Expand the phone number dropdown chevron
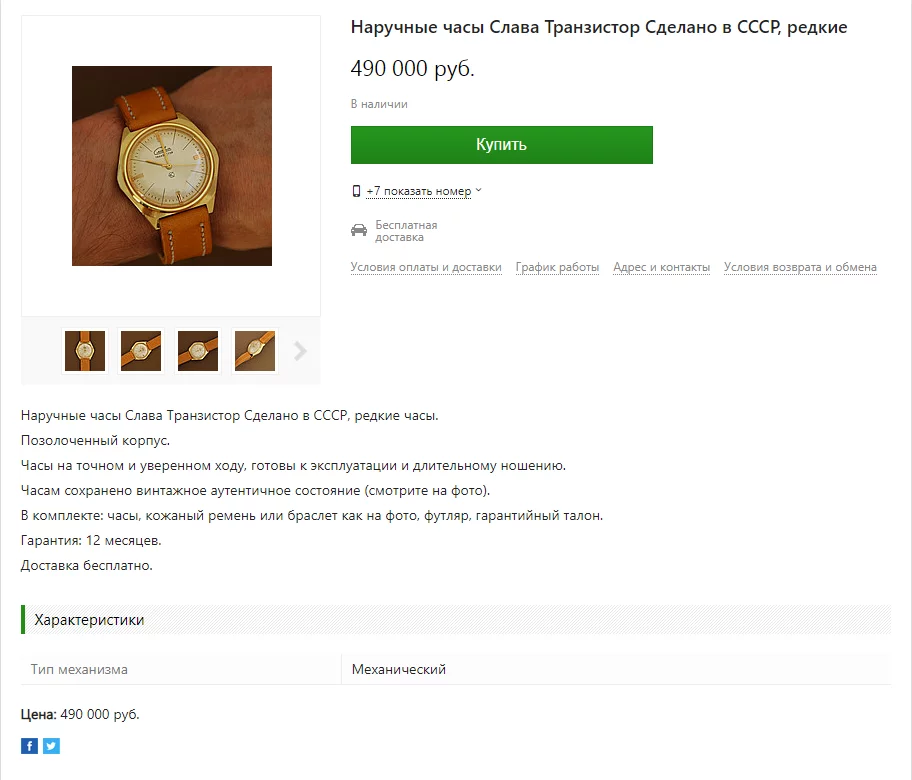The height and width of the screenshot is (780, 912). pos(479,190)
